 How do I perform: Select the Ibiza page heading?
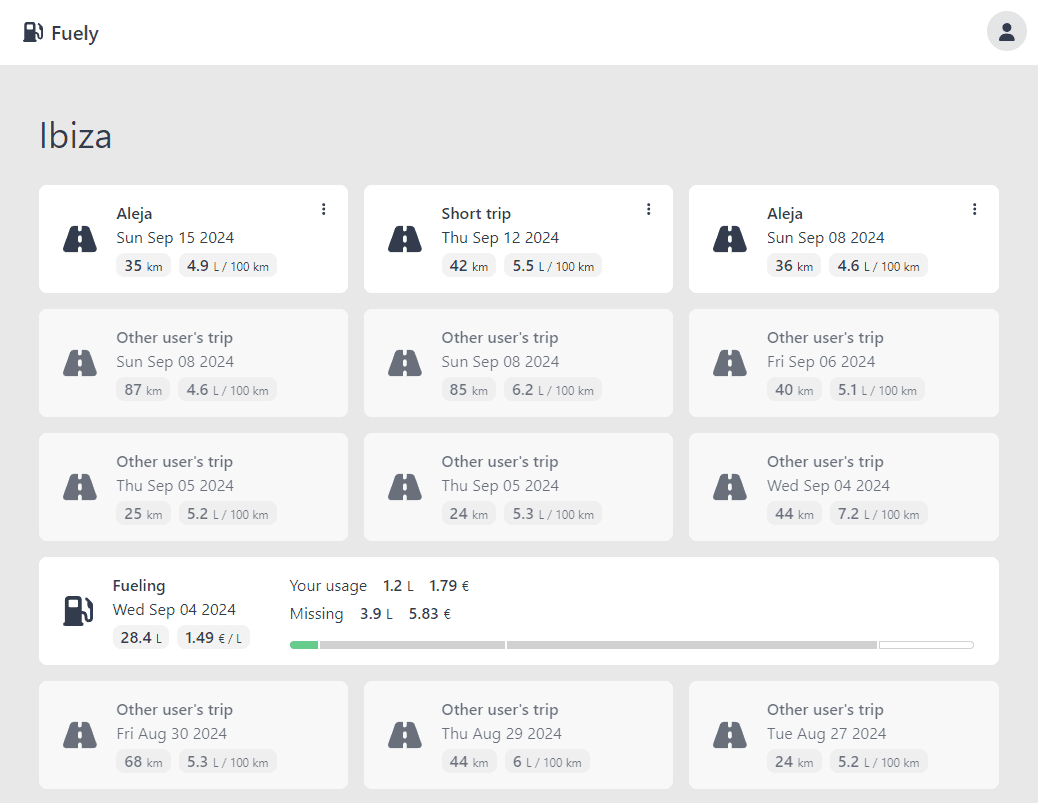75,136
